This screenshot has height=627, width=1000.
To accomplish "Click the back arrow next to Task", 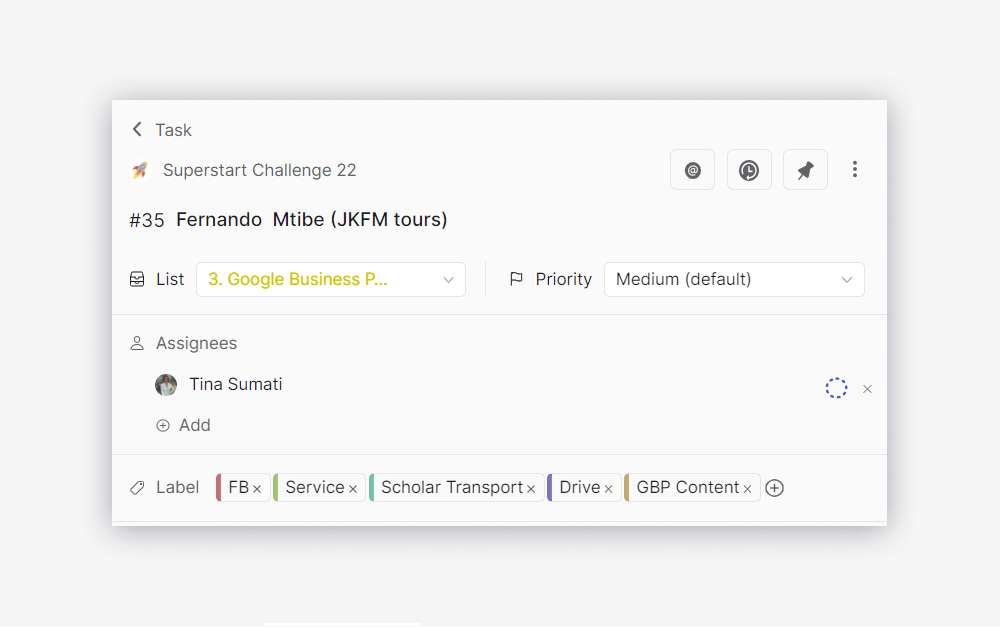I will (x=137, y=130).
